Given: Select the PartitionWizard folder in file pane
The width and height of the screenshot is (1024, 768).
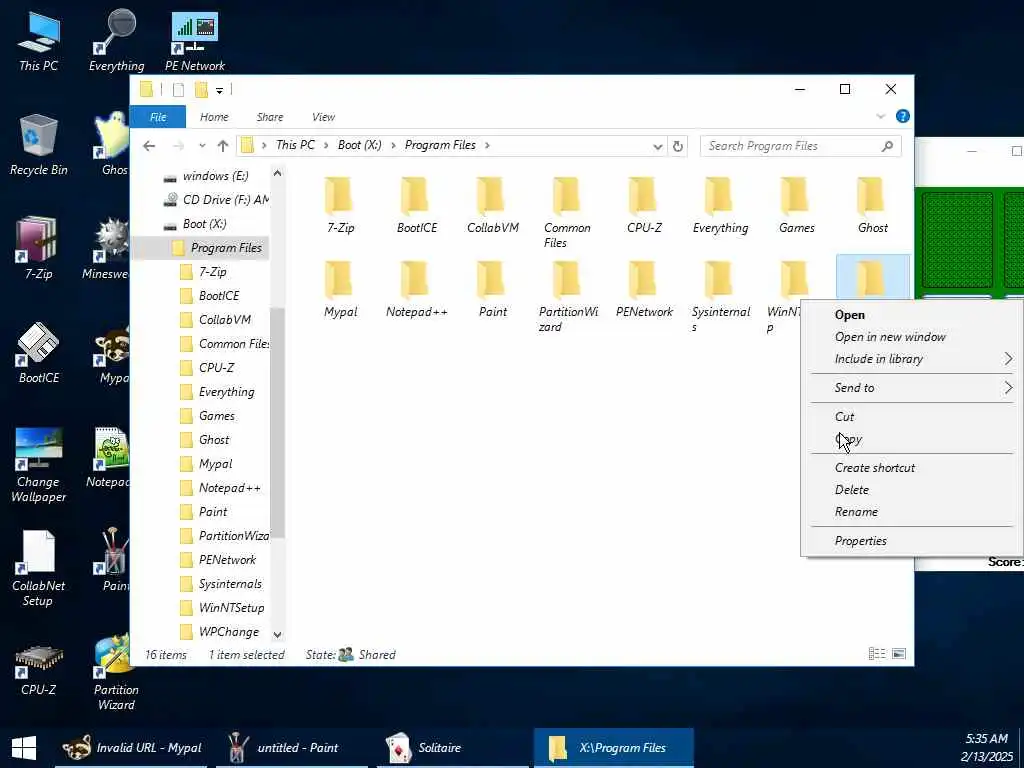Looking at the screenshot, I should (x=568, y=297).
